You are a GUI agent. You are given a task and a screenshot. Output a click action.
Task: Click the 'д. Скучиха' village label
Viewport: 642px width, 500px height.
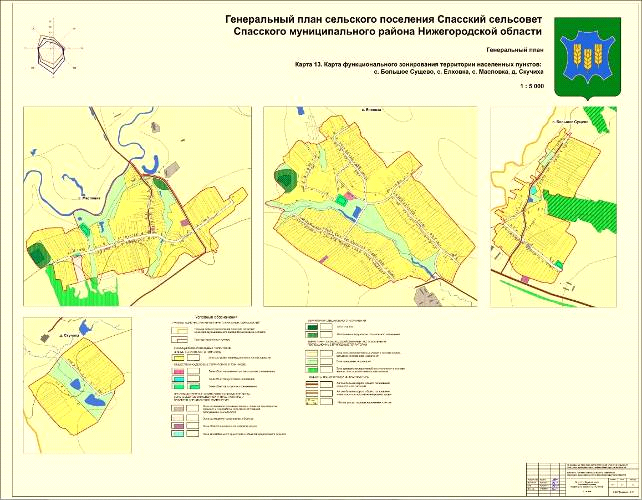(x=68, y=336)
